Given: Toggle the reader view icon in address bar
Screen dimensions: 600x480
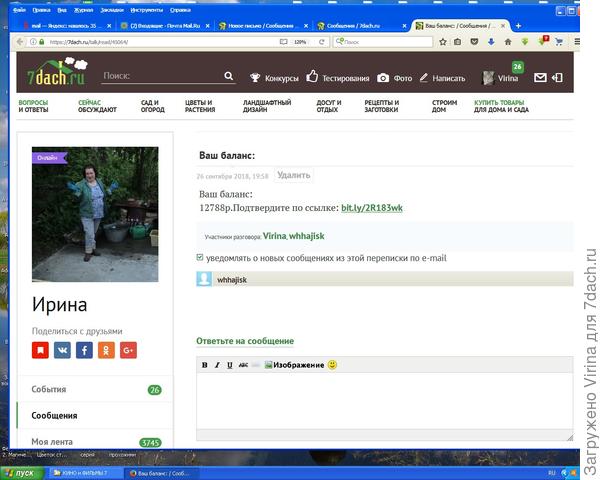Looking at the screenshot, I should pos(284,42).
